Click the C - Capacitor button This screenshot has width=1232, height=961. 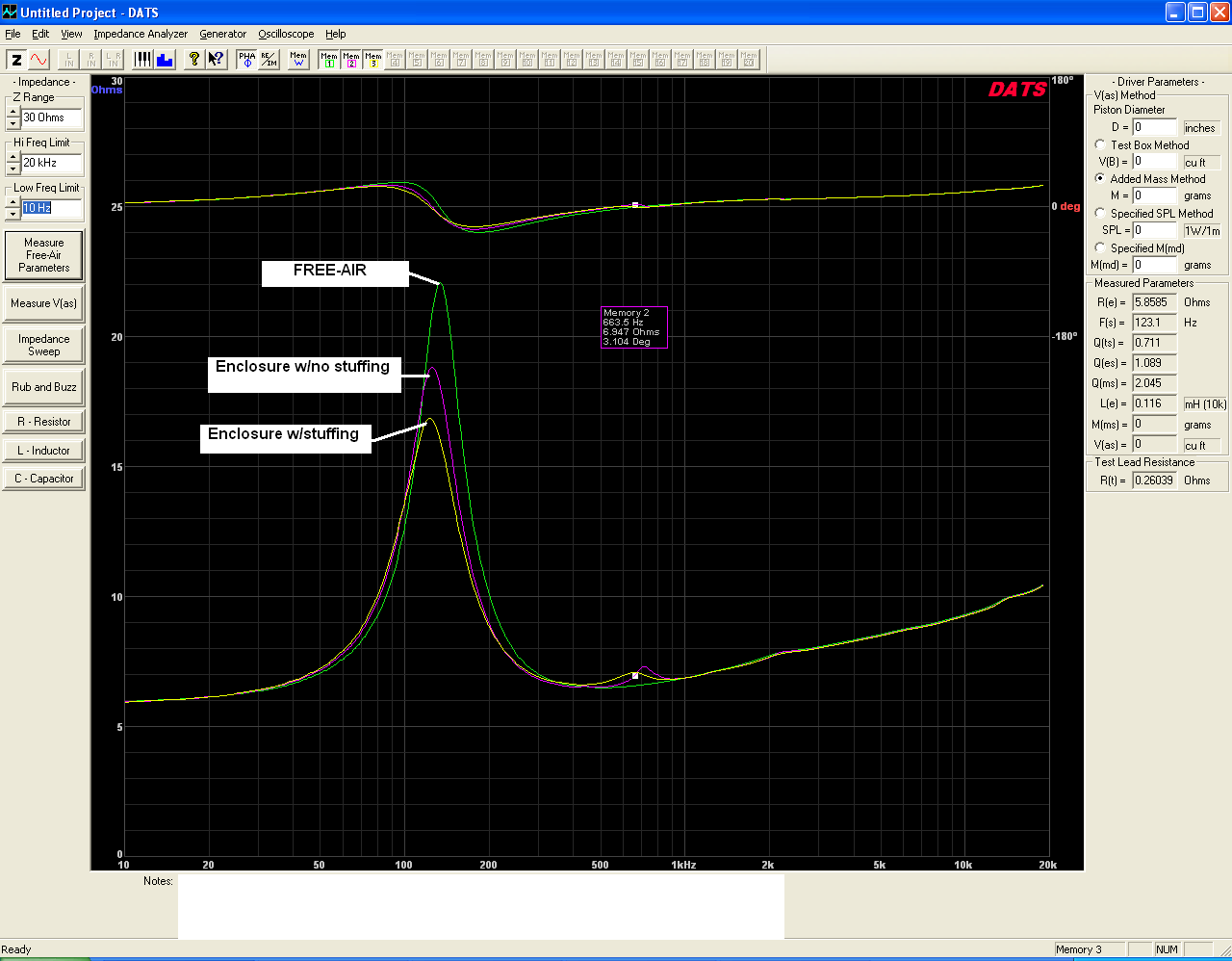[44, 479]
